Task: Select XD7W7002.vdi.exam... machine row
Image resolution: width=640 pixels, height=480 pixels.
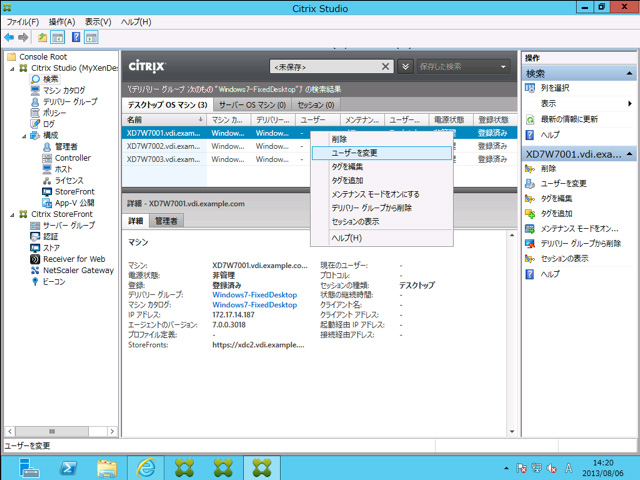Action: point(319,146)
